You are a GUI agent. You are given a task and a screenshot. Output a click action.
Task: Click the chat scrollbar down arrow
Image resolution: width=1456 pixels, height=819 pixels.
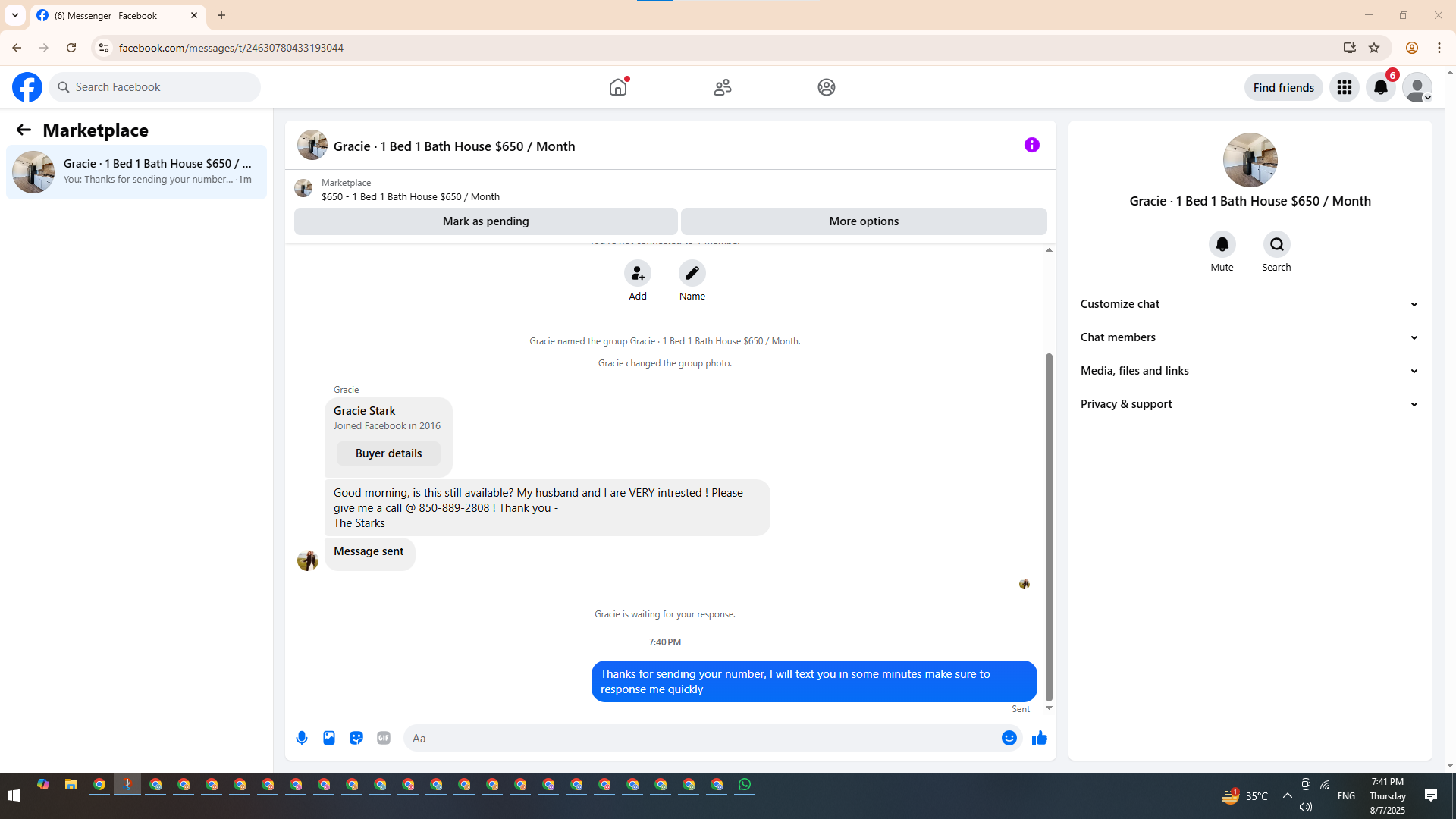pyautogui.click(x=1050, y=708)
